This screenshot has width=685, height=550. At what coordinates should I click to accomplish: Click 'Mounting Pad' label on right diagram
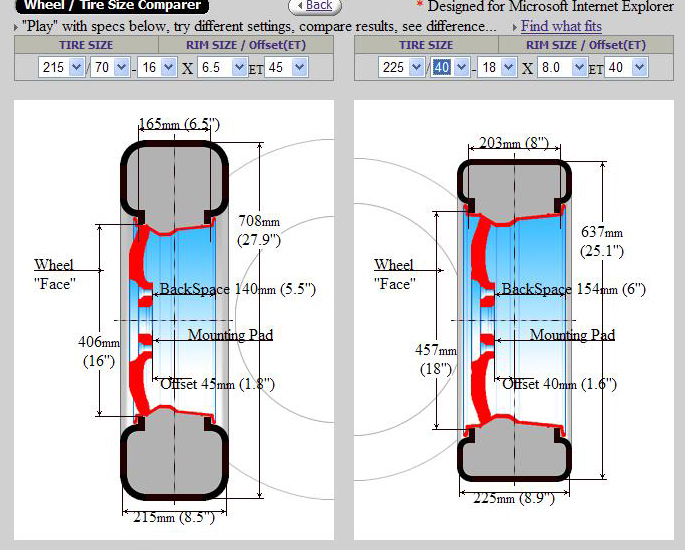[572, 335]
